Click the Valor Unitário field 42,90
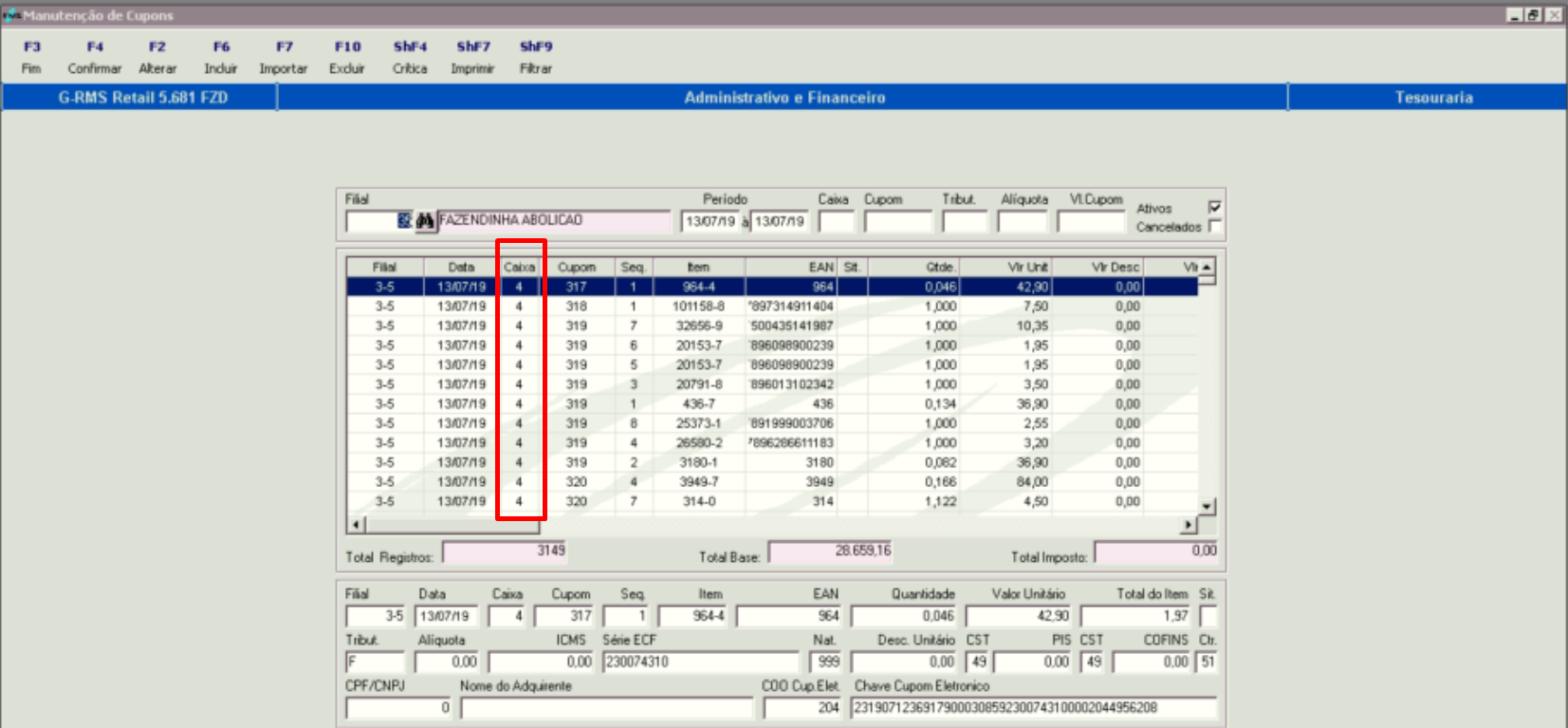The height and width of the screenshot is (728, 1568). [x=1019, y=616]
